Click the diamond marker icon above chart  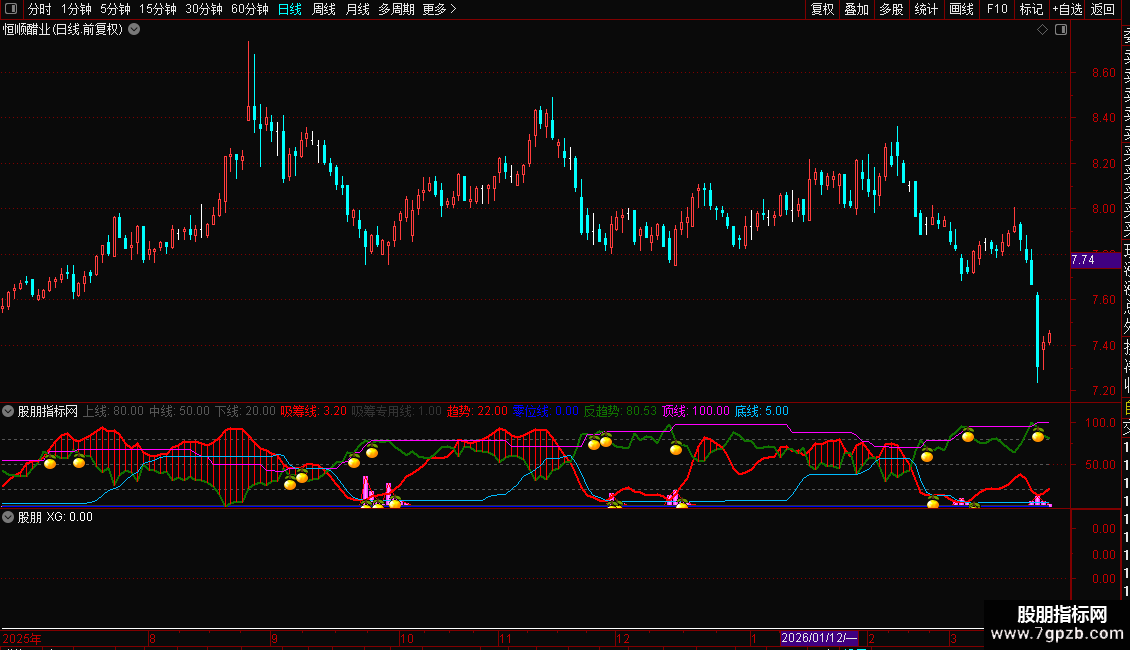(x=1042, y=30)
